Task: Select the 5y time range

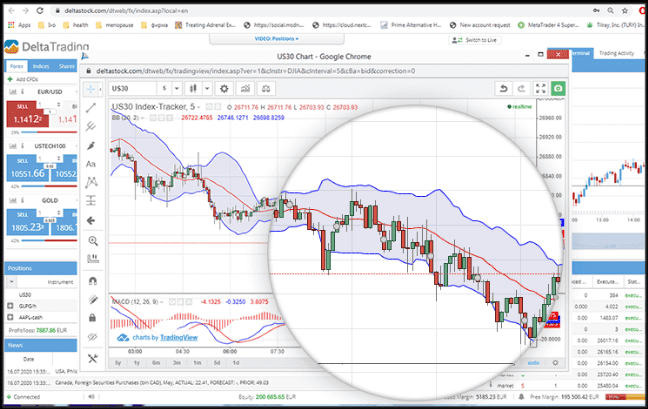Action: tap(118, 363)
